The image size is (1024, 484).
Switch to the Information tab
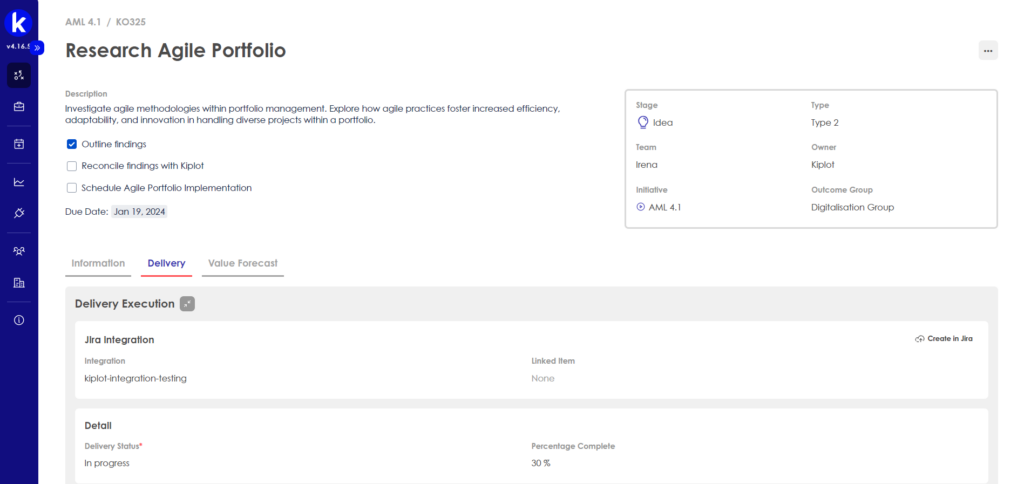coord(98,263)
